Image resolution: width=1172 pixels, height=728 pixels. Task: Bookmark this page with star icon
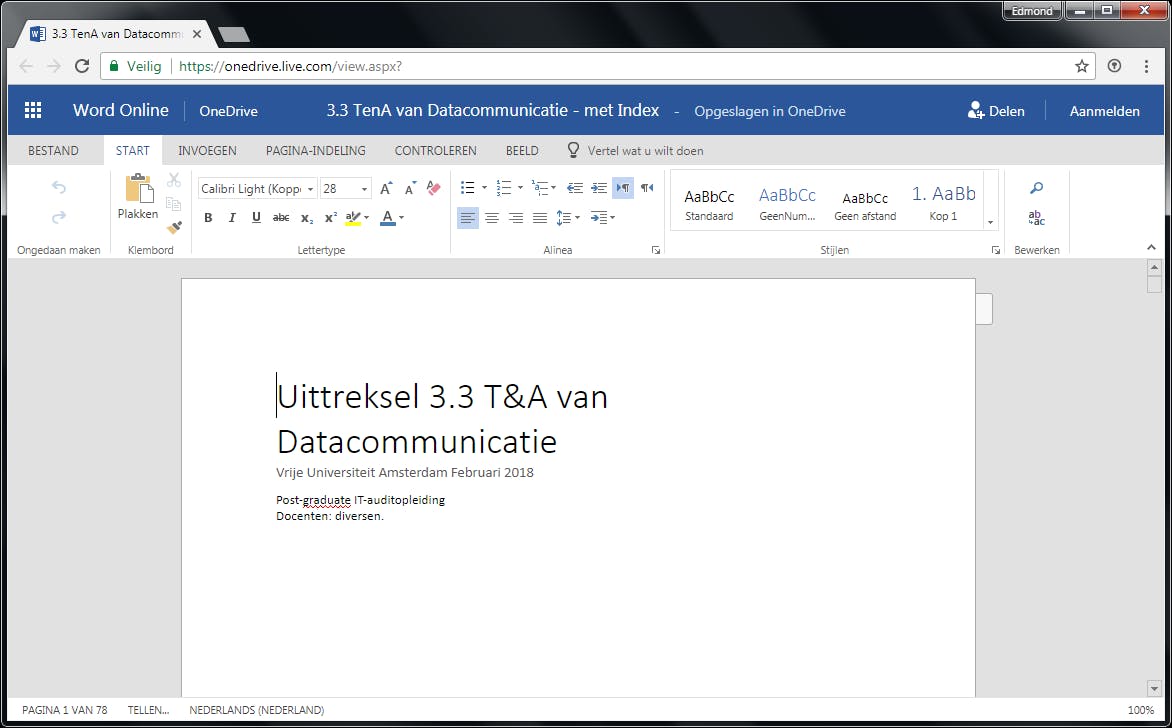click(x=1082, y=66)
